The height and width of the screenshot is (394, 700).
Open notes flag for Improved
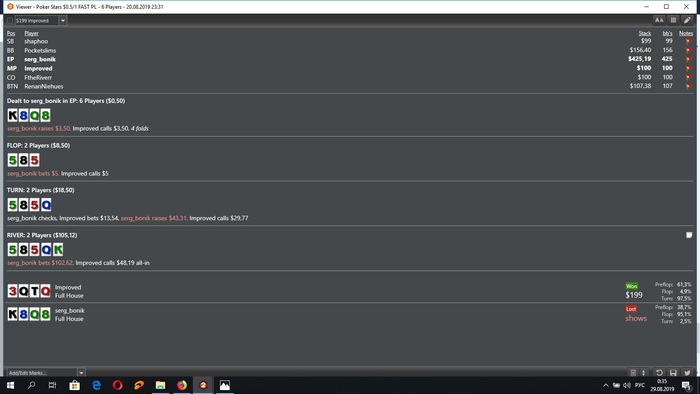[688, 68]
